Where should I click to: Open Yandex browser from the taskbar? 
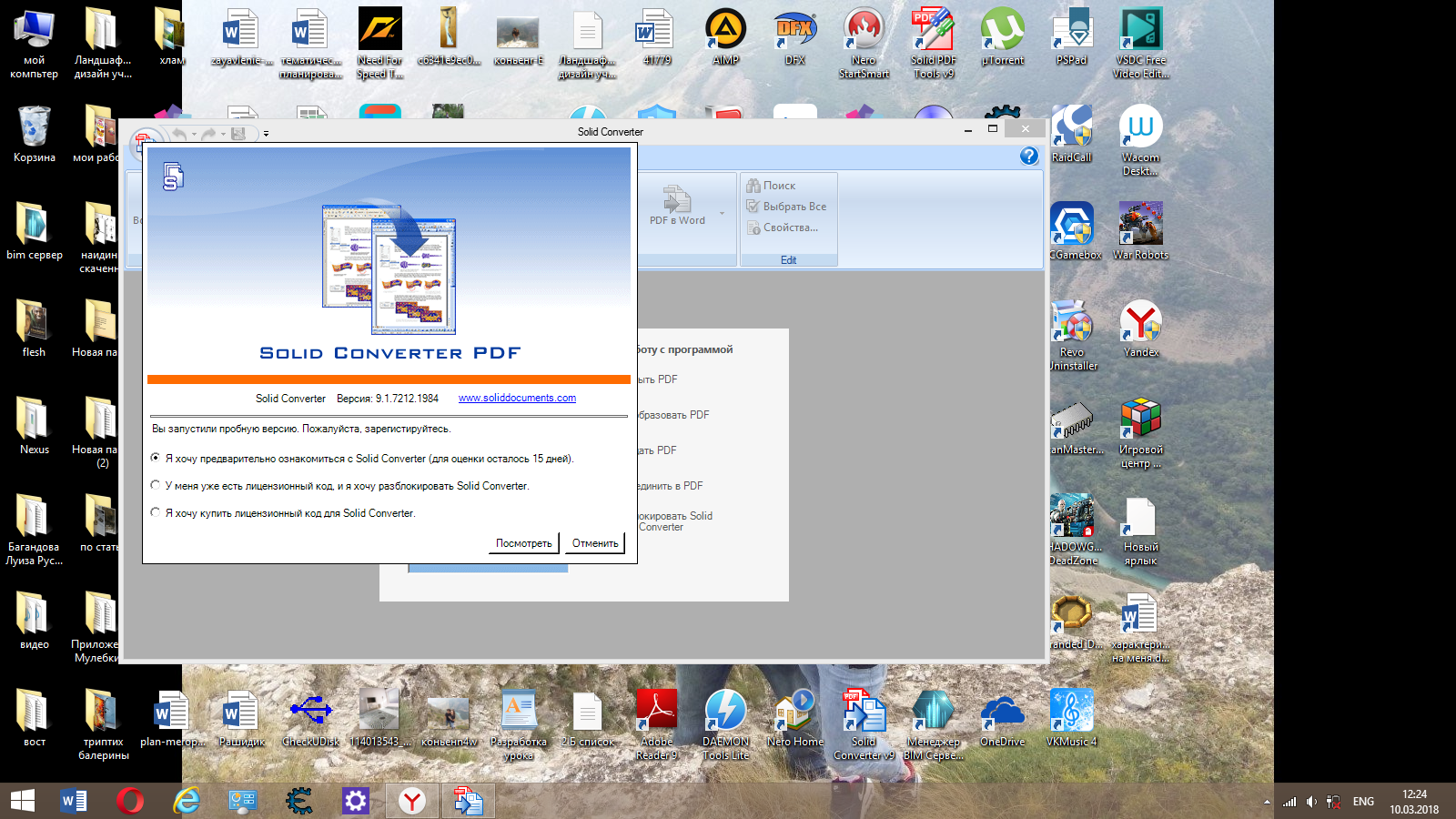tap(412, 801)
